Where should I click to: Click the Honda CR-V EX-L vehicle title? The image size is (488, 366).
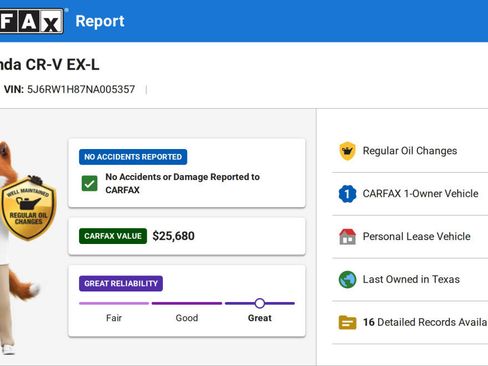[49, 64]
